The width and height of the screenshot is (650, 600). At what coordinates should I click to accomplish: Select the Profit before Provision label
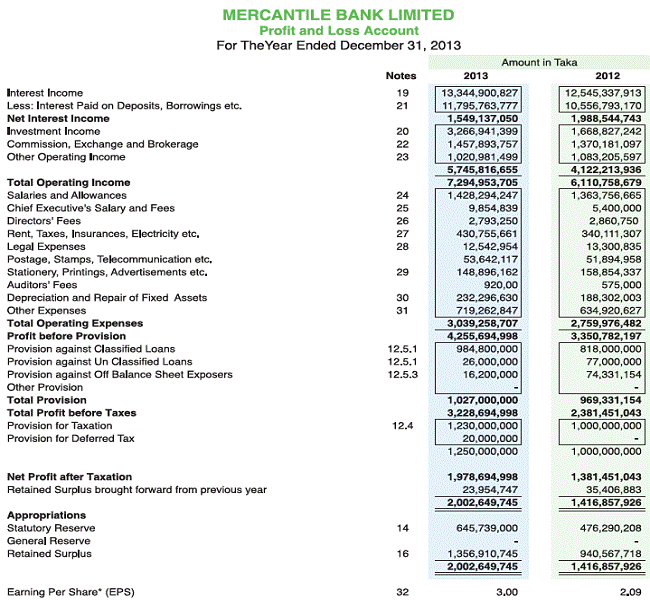coord(66,336)
